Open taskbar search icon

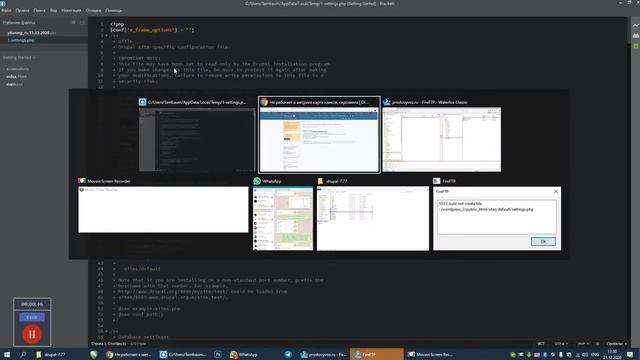click(x=23, y=354)
